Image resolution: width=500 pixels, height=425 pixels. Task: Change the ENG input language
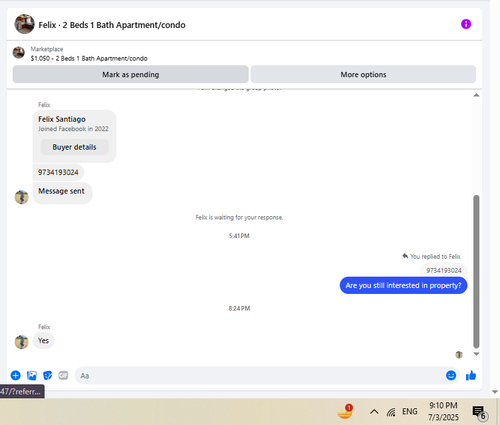click(x=410, y=412)
